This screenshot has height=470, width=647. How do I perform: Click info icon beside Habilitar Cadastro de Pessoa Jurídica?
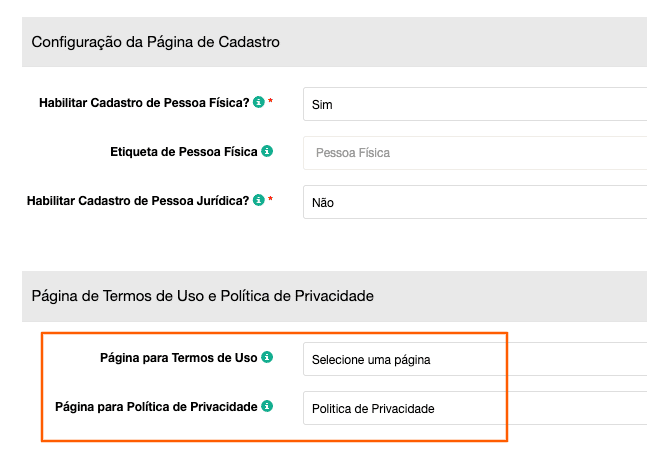[x=259, y=201]
